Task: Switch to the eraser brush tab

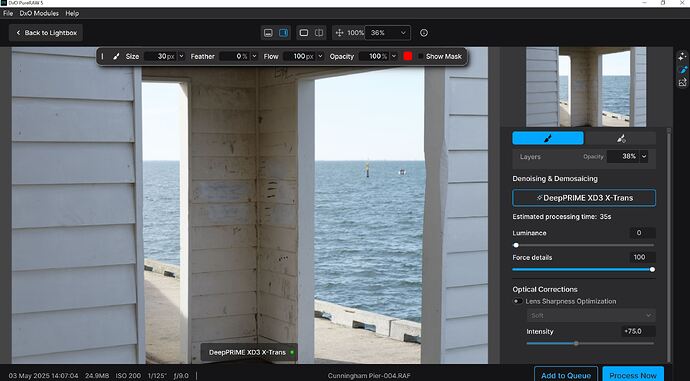Action: 620,138
